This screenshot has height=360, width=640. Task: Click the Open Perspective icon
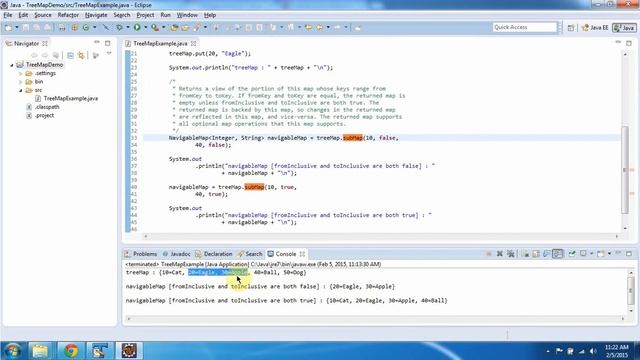coord(571,28)
